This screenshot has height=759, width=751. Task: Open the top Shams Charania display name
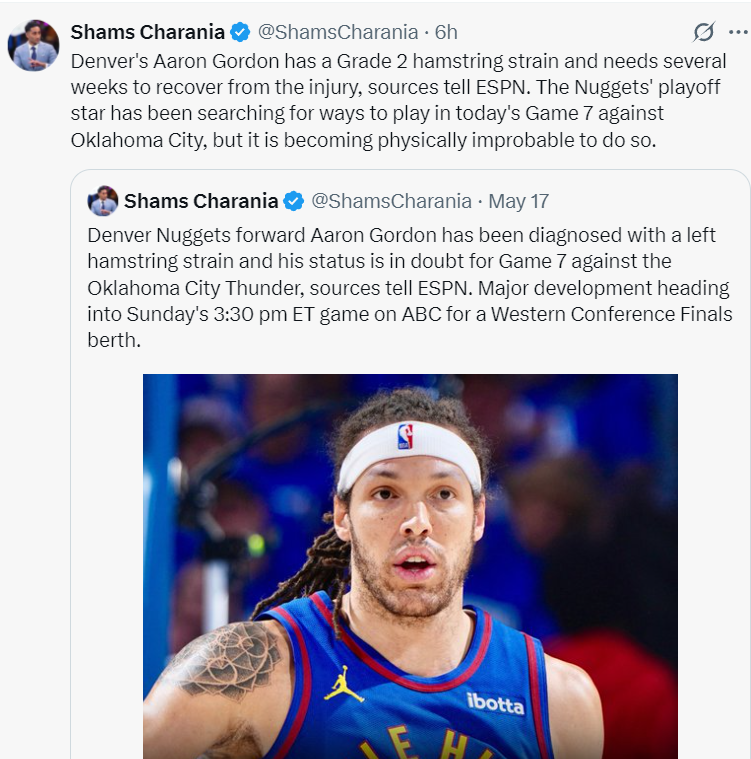(x=147, y=32)
